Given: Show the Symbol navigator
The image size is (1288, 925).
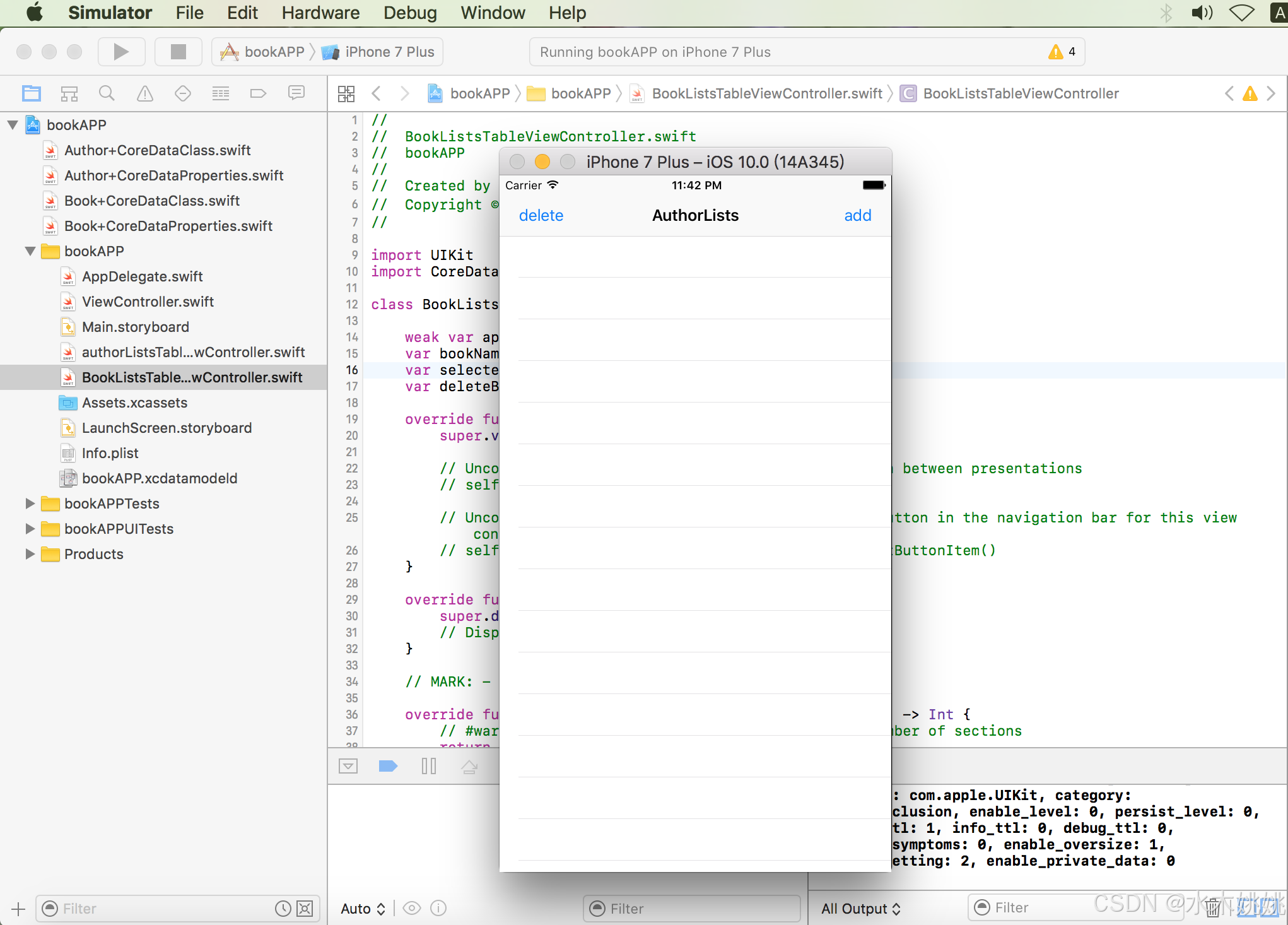Looking at the screenshot, I should point(69,93).
